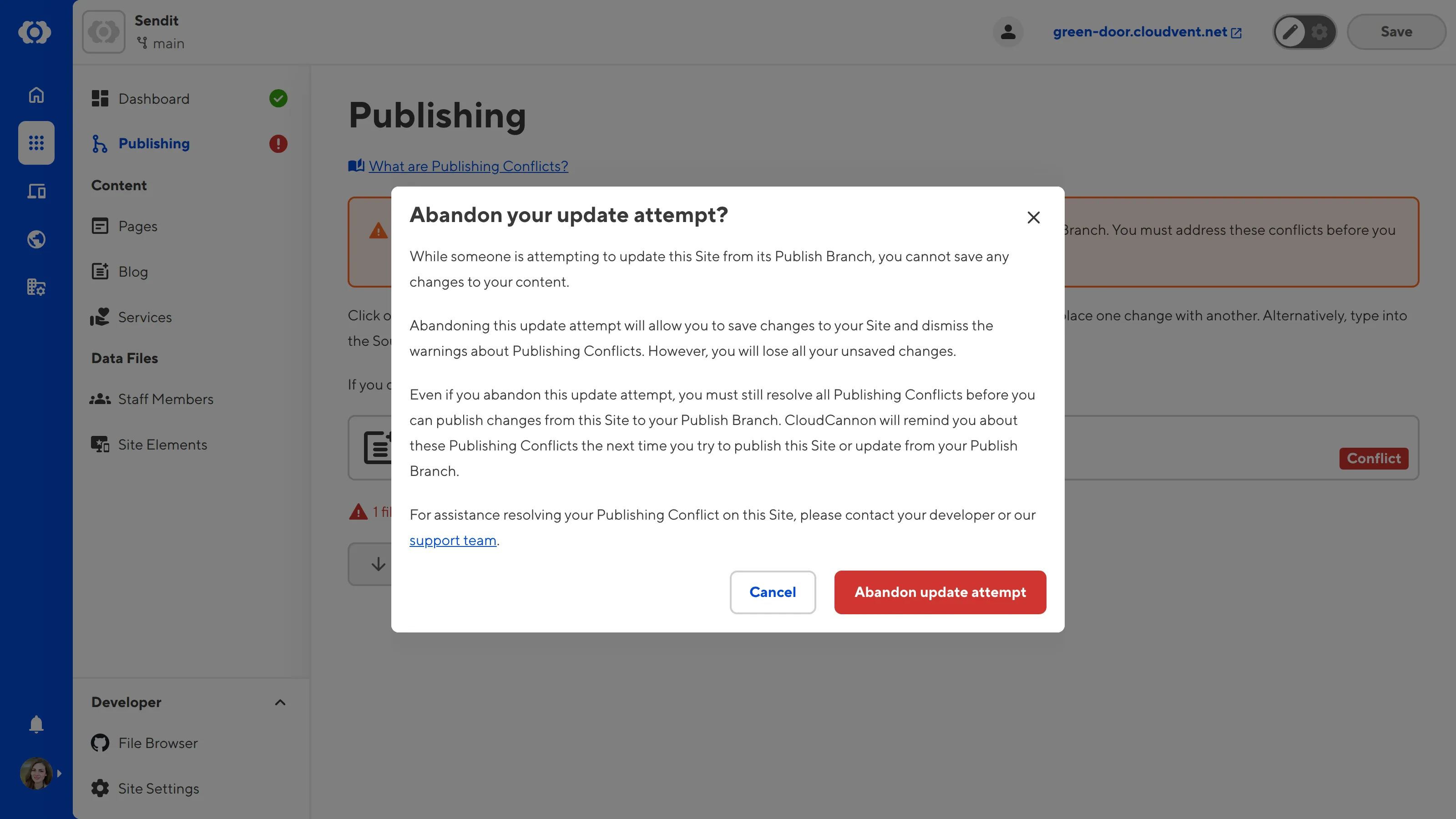Select Publishing in the left navigation
The height and width of the screenshot is (819, 1456).
tap(154, 143)
